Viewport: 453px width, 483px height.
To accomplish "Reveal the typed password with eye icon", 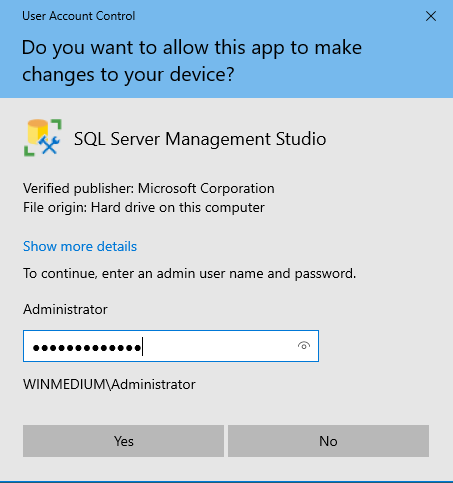I will click(304, 346).
